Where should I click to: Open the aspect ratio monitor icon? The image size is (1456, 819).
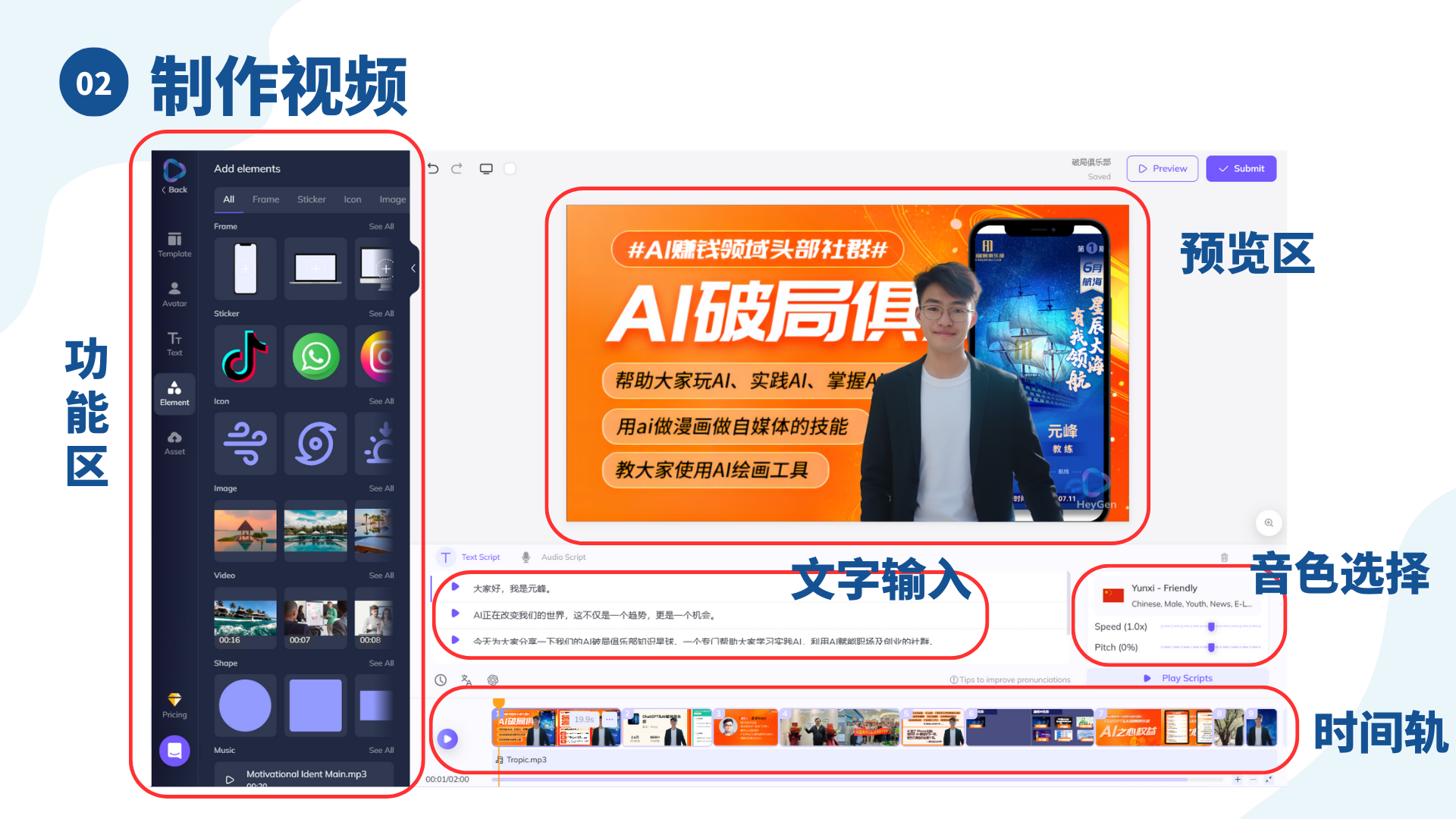point(486,168)
